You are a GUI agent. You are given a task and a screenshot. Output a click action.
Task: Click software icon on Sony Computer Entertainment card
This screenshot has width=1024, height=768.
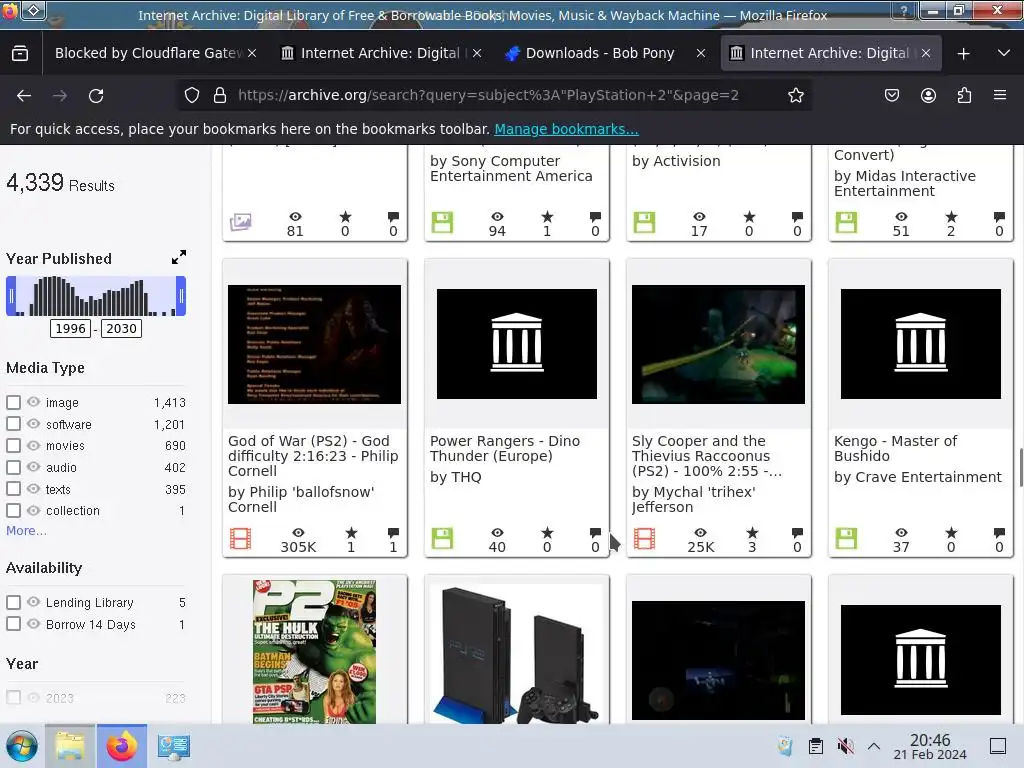click(442, 222)
